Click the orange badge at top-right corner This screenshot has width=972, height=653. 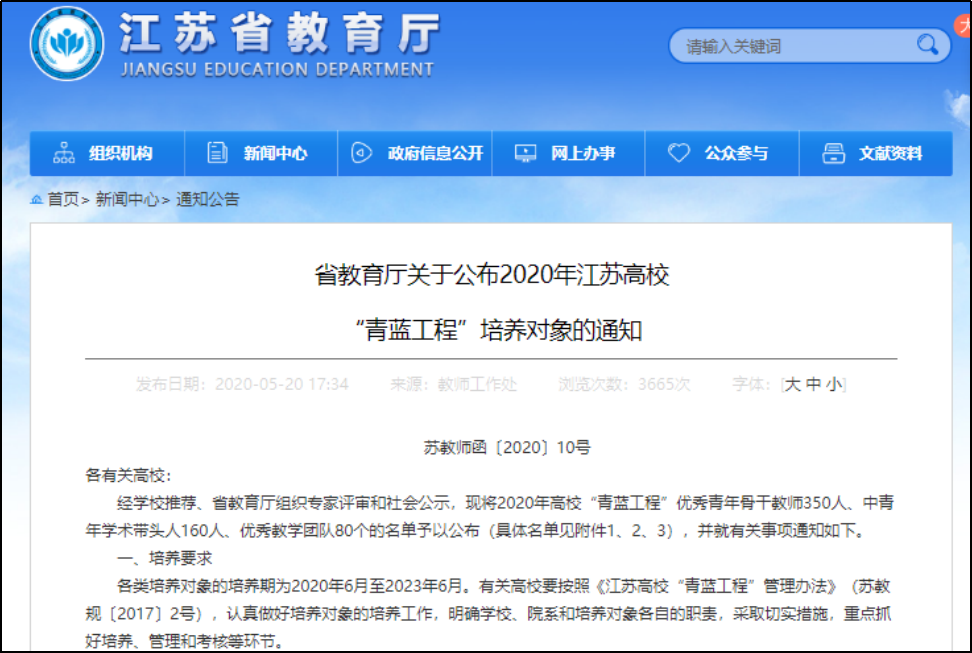pos(964,27)
